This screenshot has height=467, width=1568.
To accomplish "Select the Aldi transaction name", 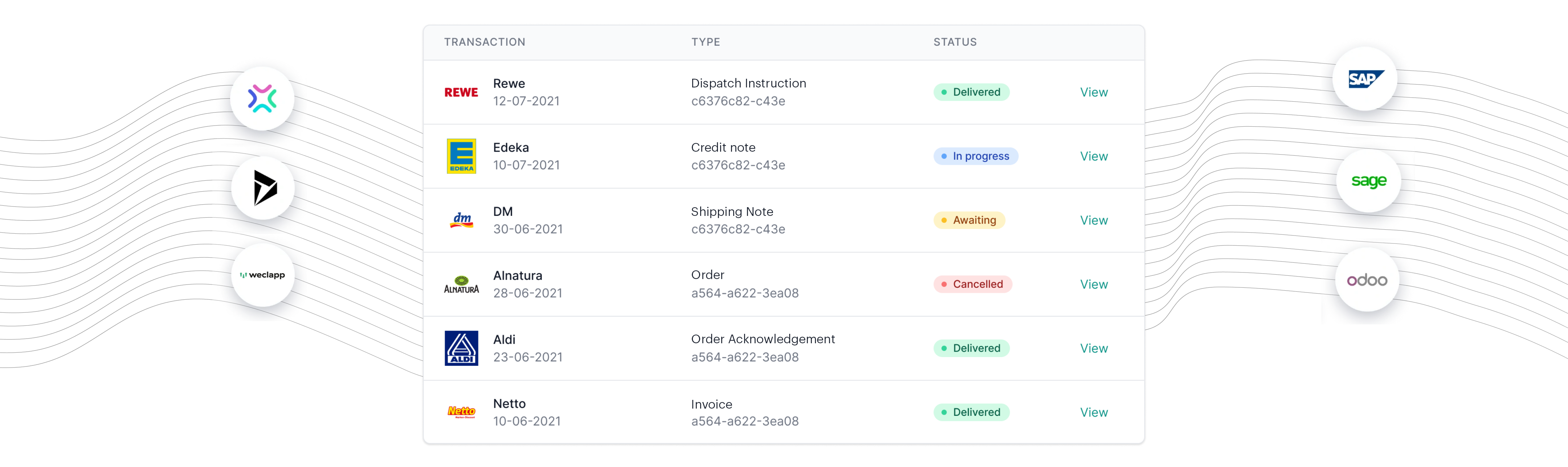I will pos(504,340).
